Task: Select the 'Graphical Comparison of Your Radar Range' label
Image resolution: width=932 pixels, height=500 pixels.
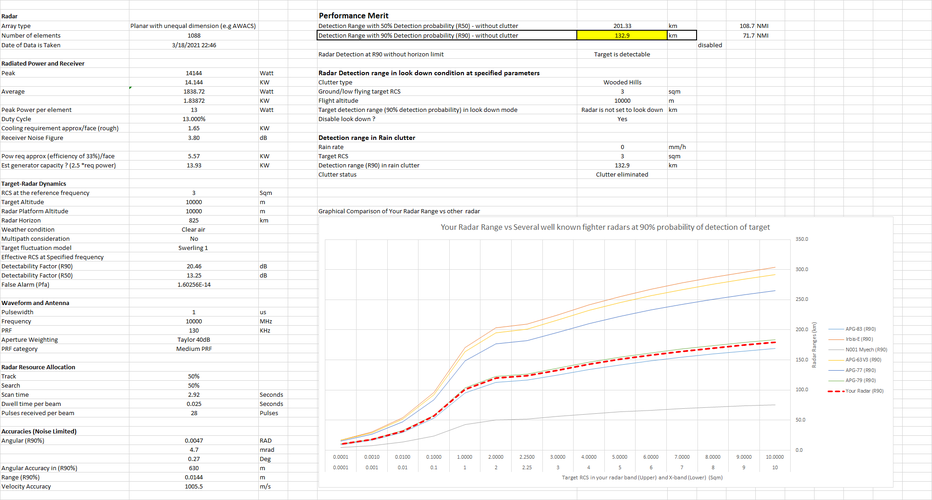Action: click(399, 212)
